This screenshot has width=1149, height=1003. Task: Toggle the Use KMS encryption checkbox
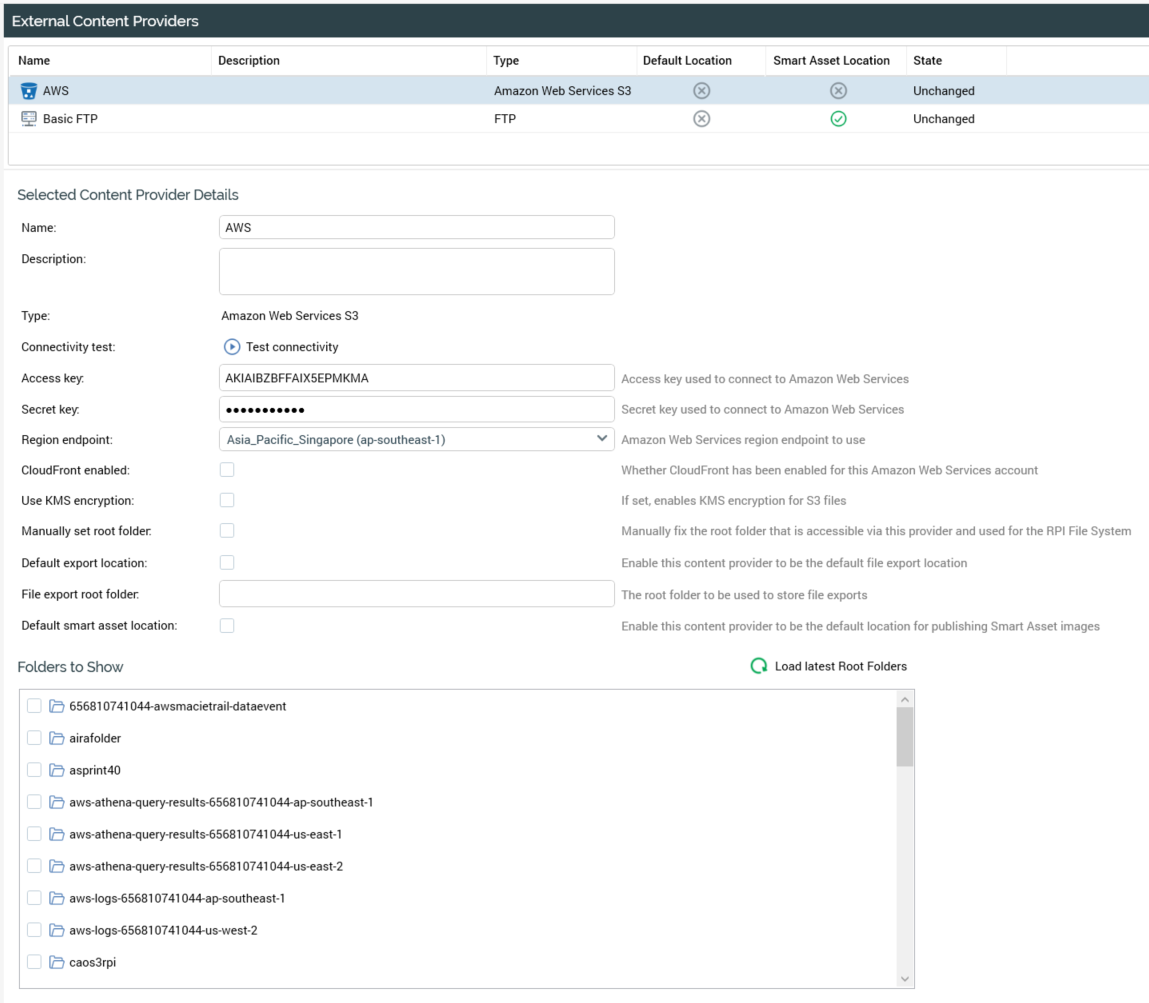click(226, 500)
